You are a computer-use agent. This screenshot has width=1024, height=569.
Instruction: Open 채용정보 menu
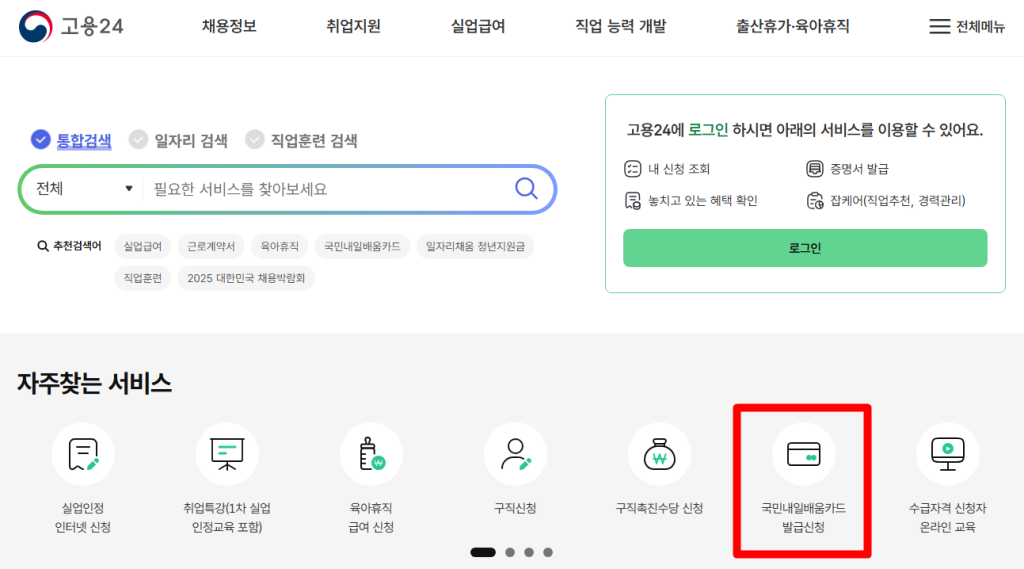(229, 26)
